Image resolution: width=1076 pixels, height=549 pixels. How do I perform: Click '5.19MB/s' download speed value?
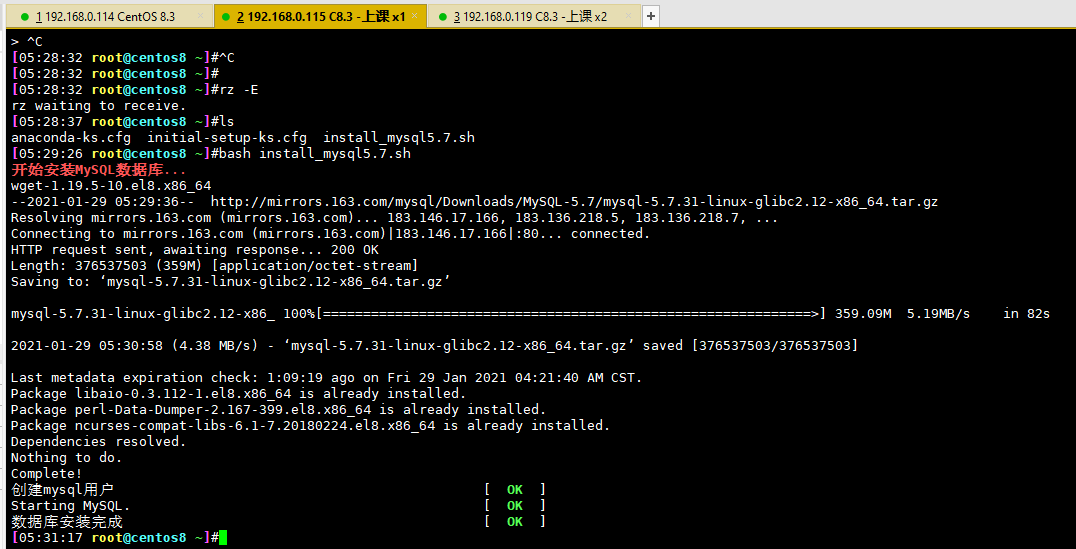[939, 314]
